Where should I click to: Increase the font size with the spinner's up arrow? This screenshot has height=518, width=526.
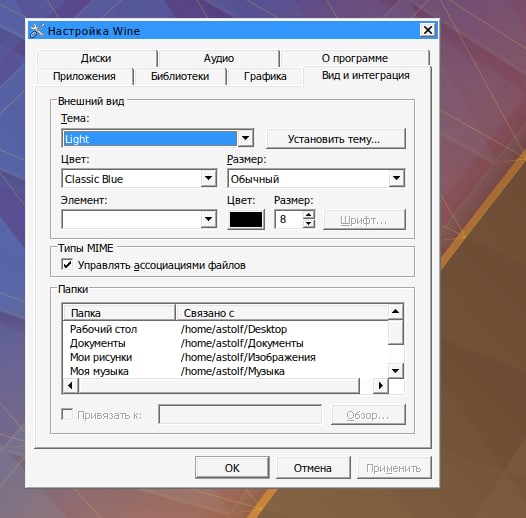[309, 215]
